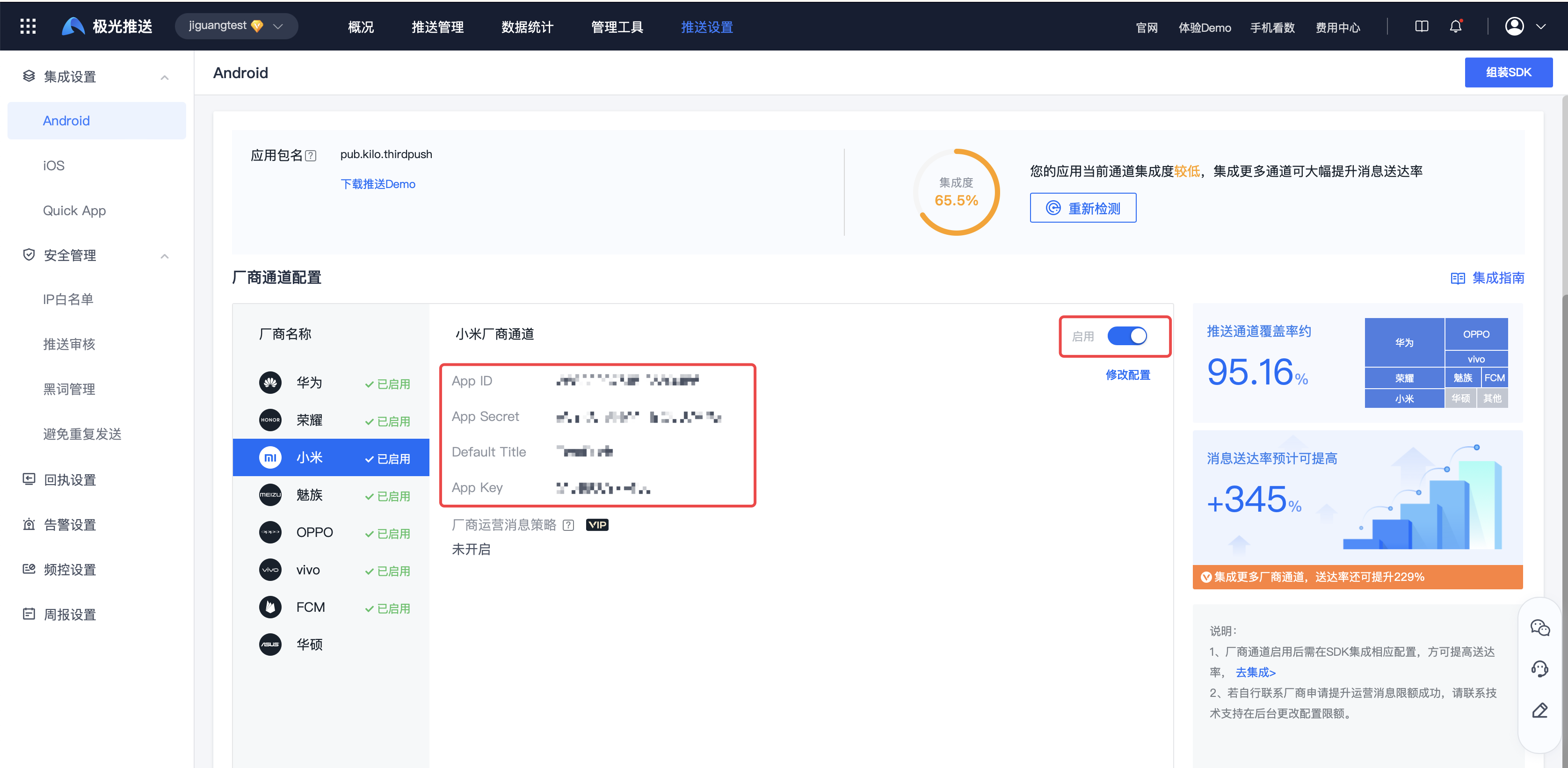This screenshot has width=1568, height=768.
Task: Click the help icon beside 厂商运营消息策略
Action: coord(568,525)
